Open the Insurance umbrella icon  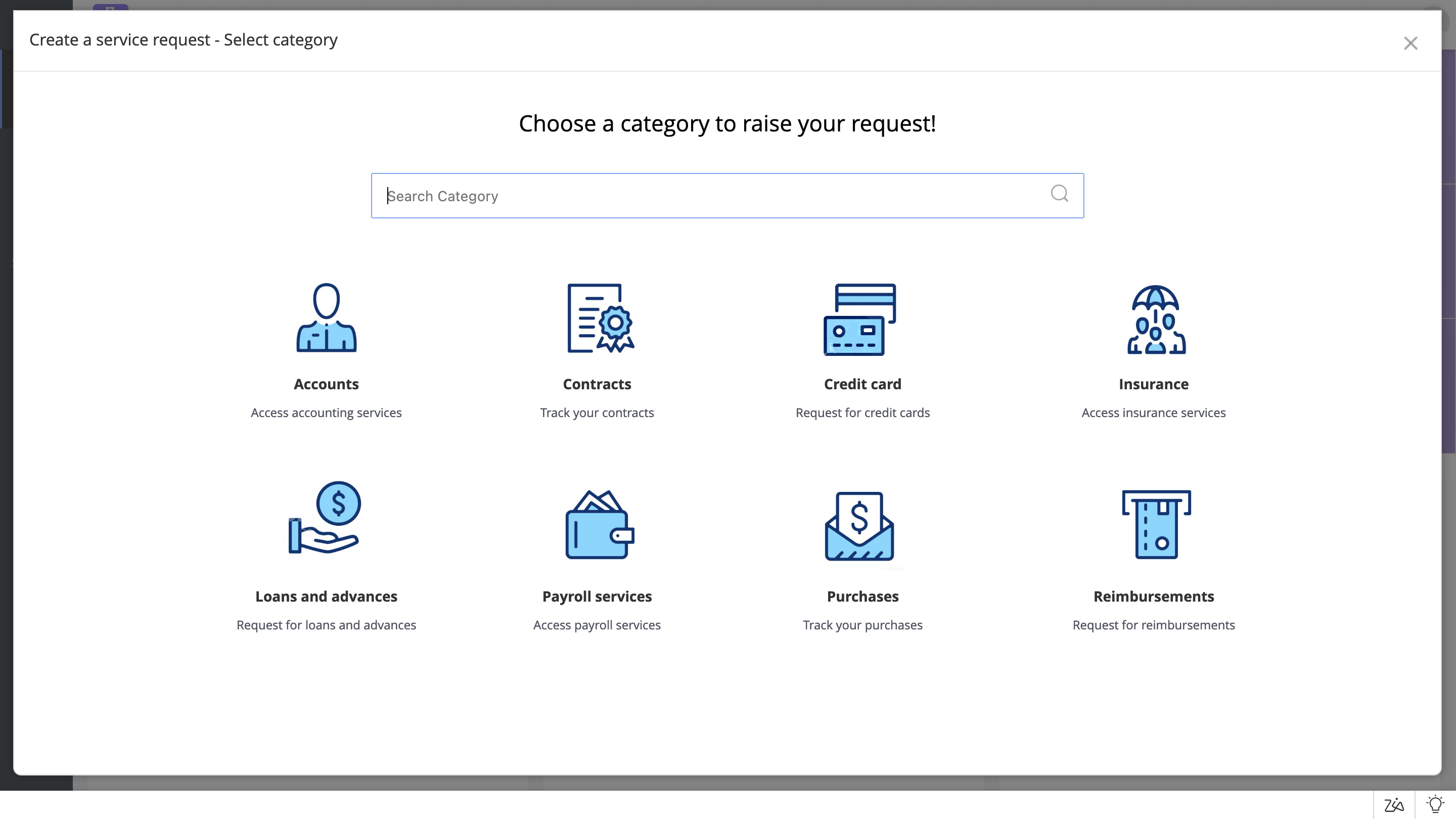pyautogui.click(x=1156, y=320)
